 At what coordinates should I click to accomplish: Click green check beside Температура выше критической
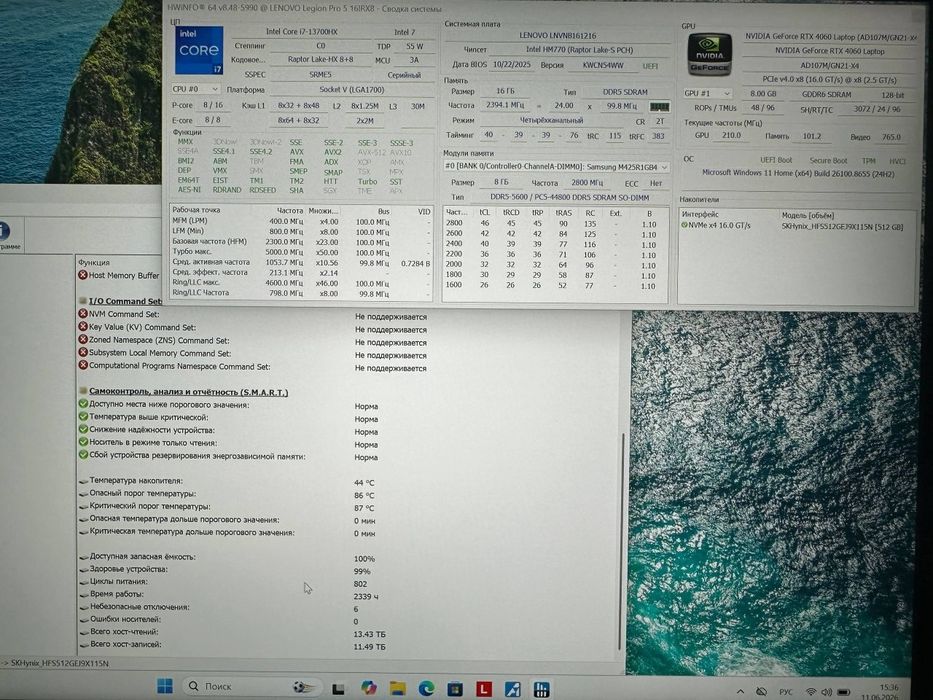(x=83, y=417)
